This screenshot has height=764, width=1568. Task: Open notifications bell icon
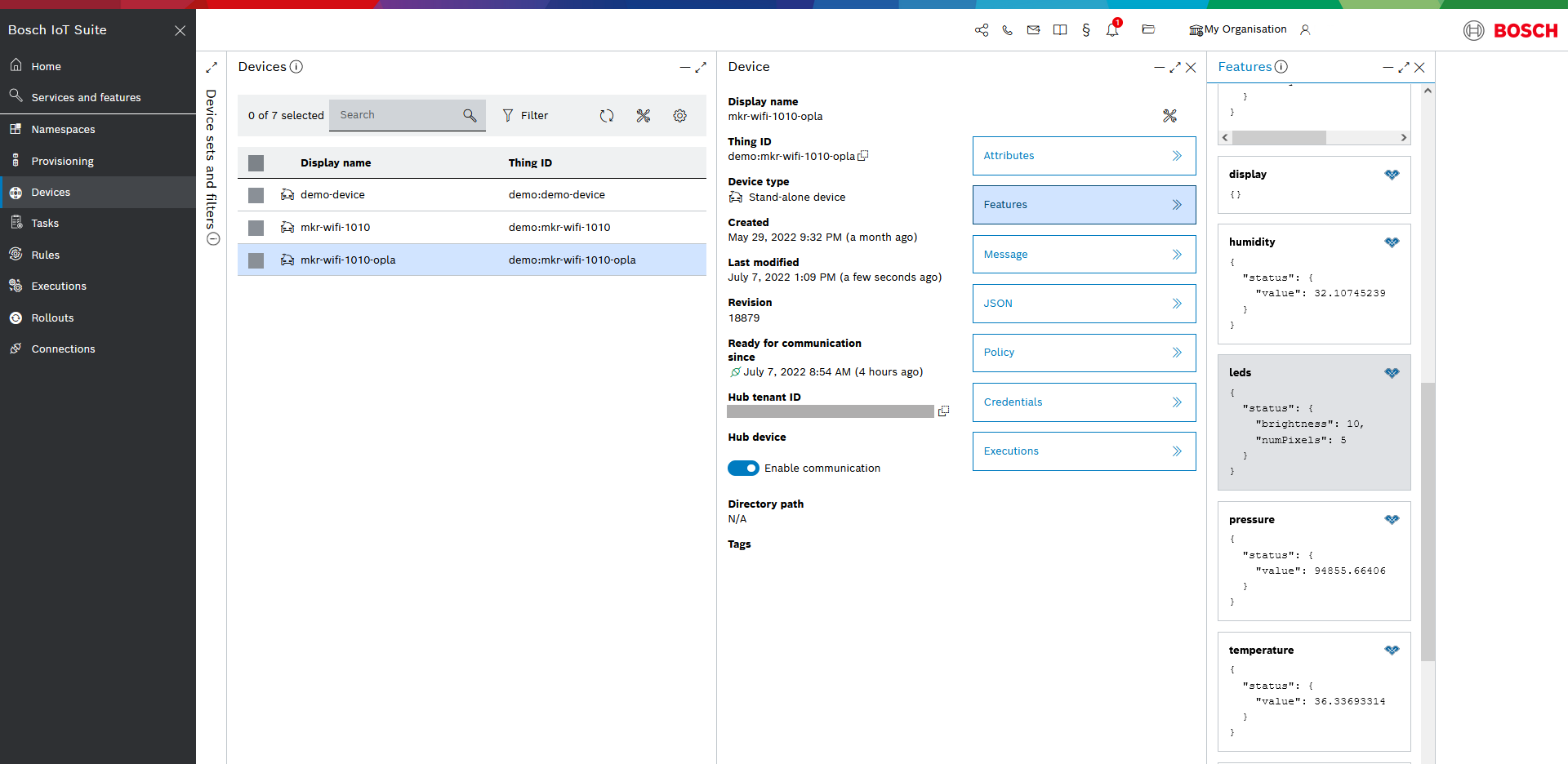[1112, 30]
